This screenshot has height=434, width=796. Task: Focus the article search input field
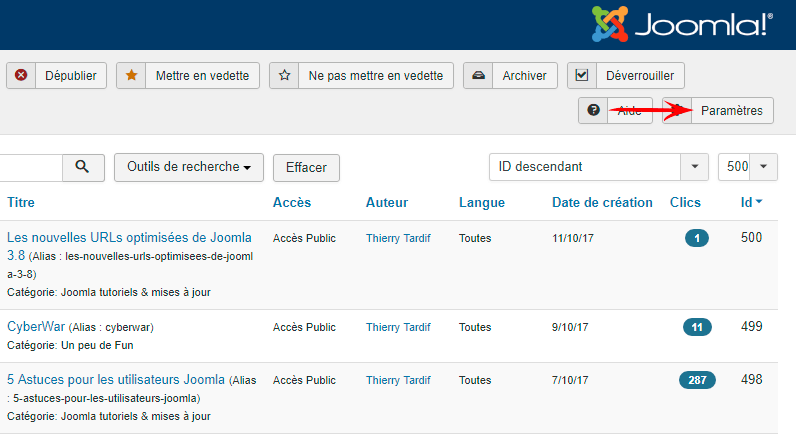30,167
